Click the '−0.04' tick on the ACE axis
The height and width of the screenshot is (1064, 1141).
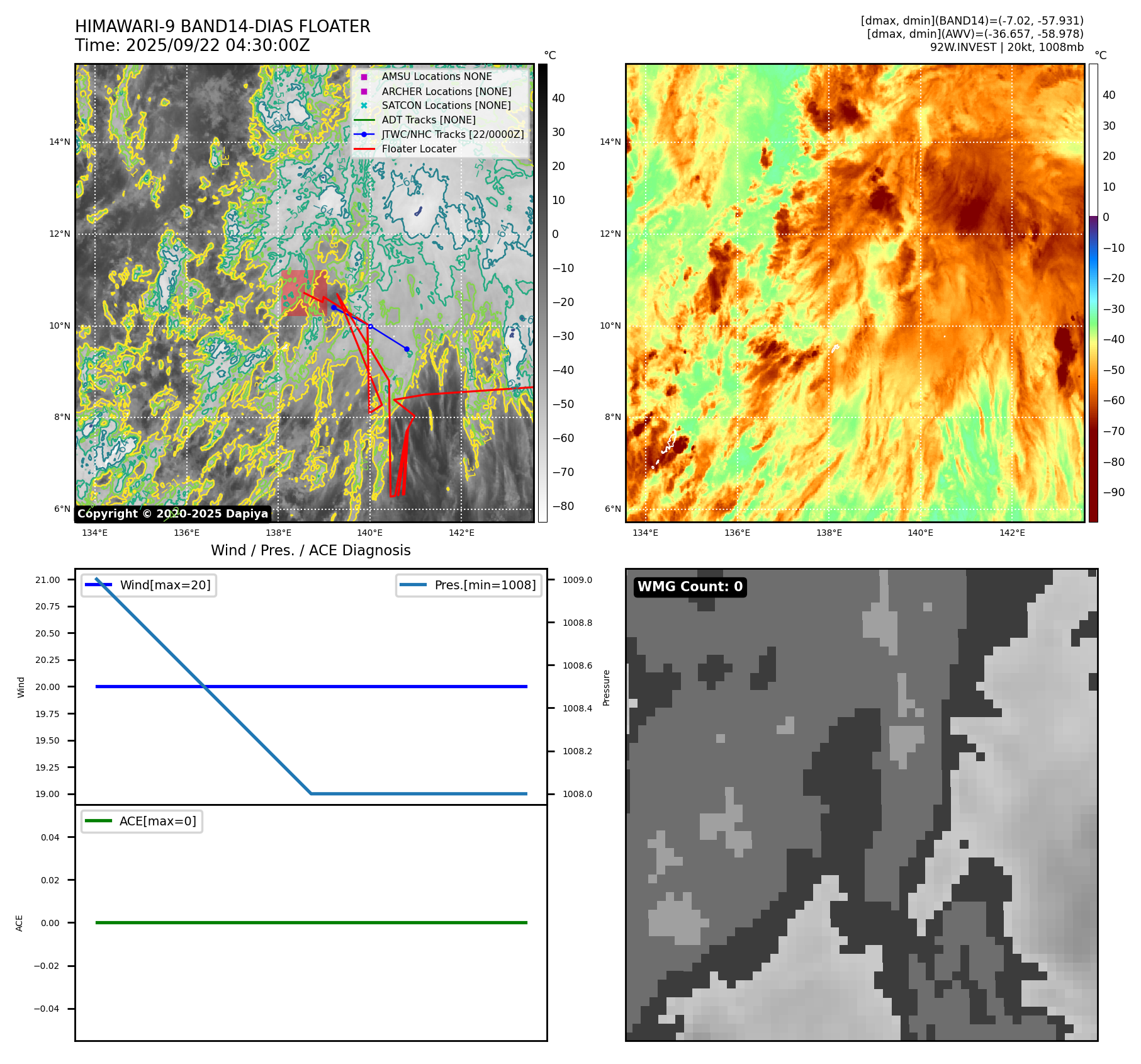click(47, 1009)
